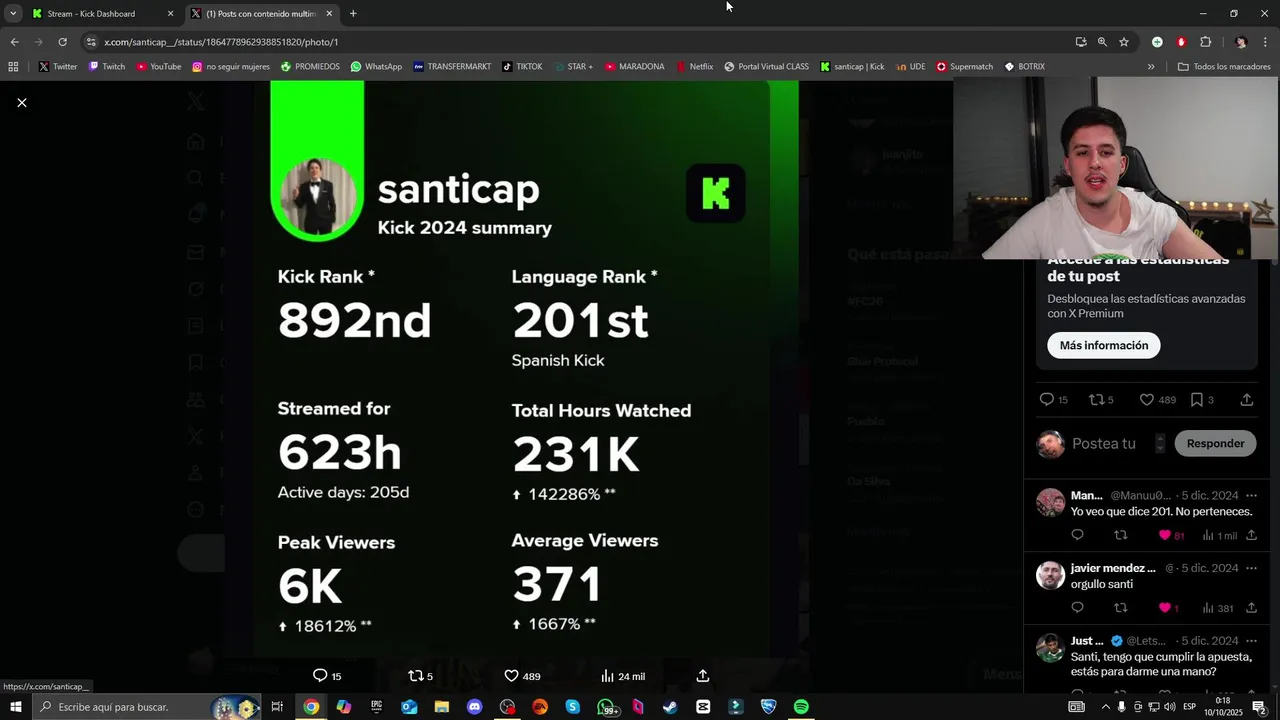This screenshot has width=1280, height=720.
Task: Share the post from the side panel
Action: [1247, 400]
